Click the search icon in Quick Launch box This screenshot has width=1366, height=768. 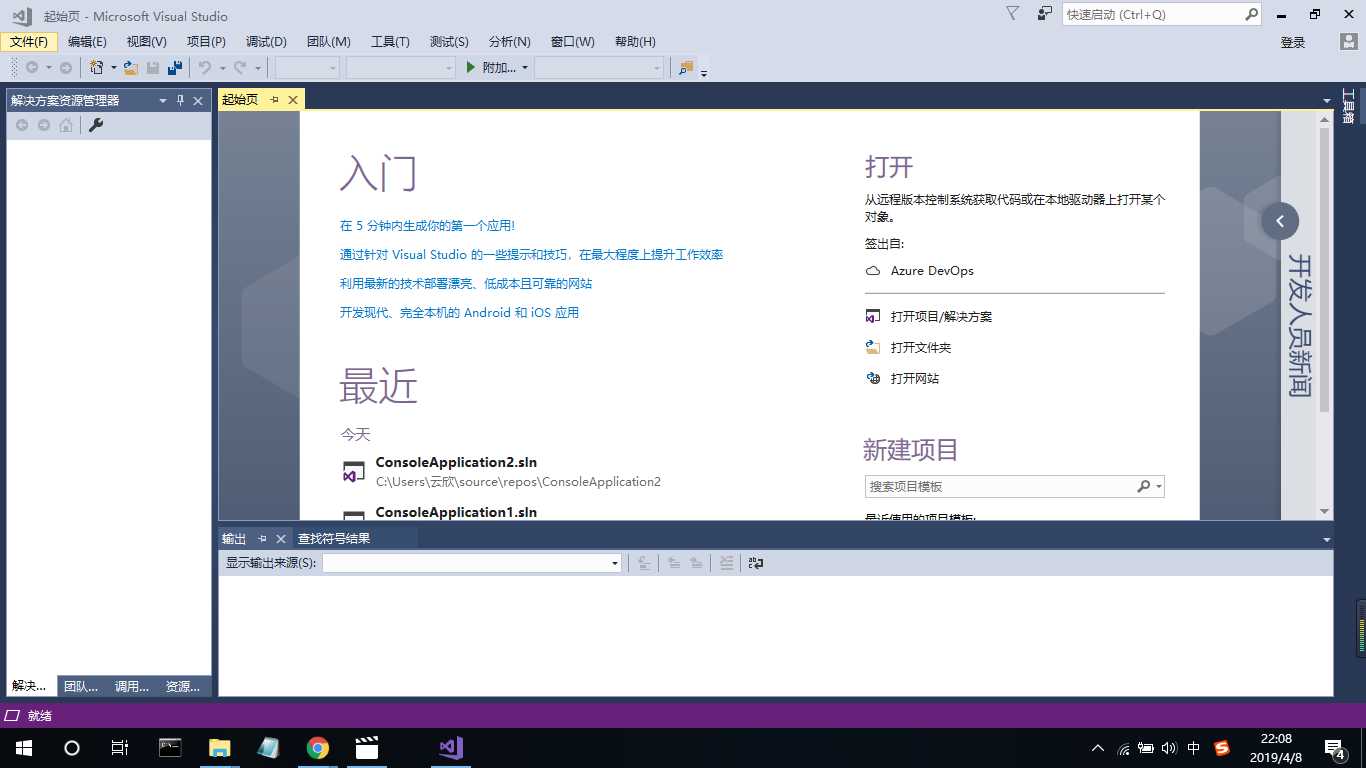(1251, 14)
